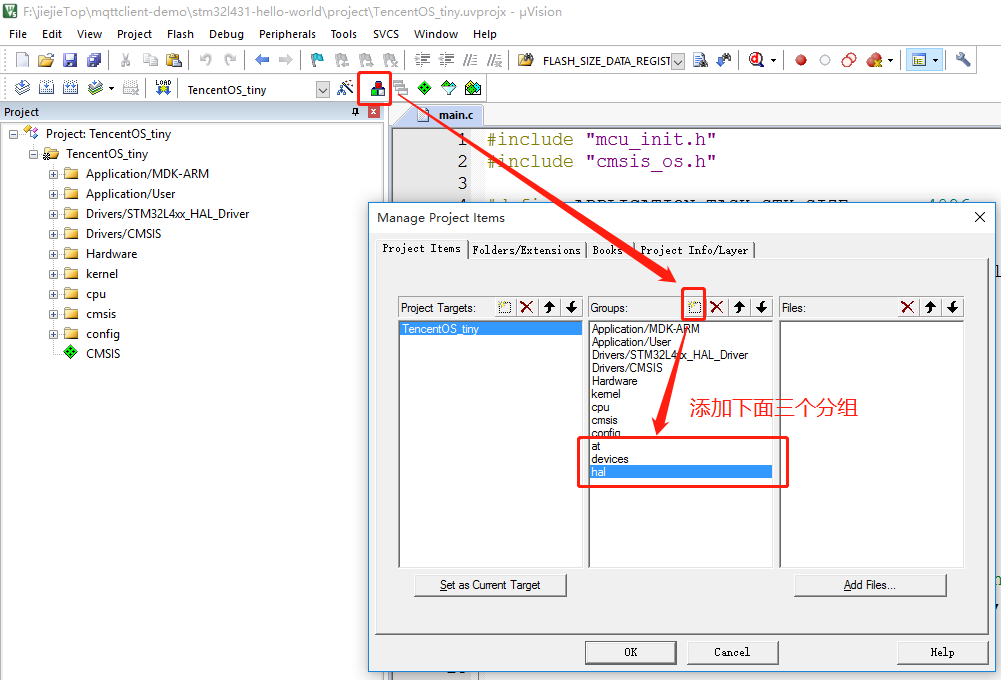Delete selected group with red X
Viewport: 1001px width, 680px height.
(x=717, y=307)
